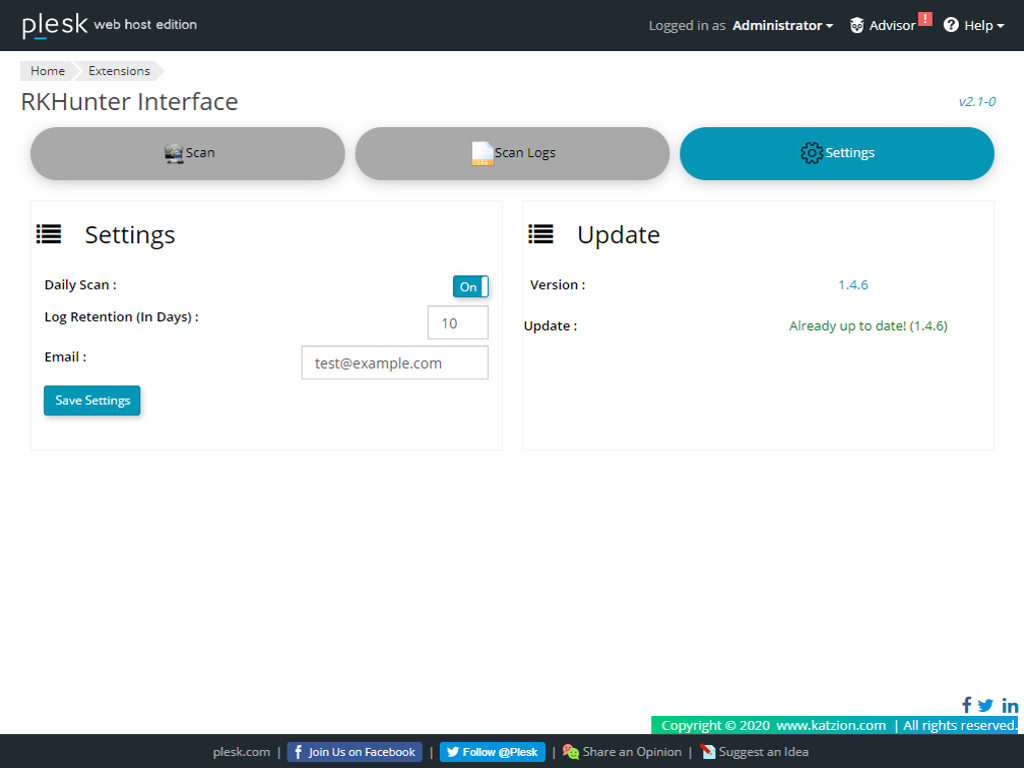Expand the Help menu
1024x768 pixels.
point(984,25)
